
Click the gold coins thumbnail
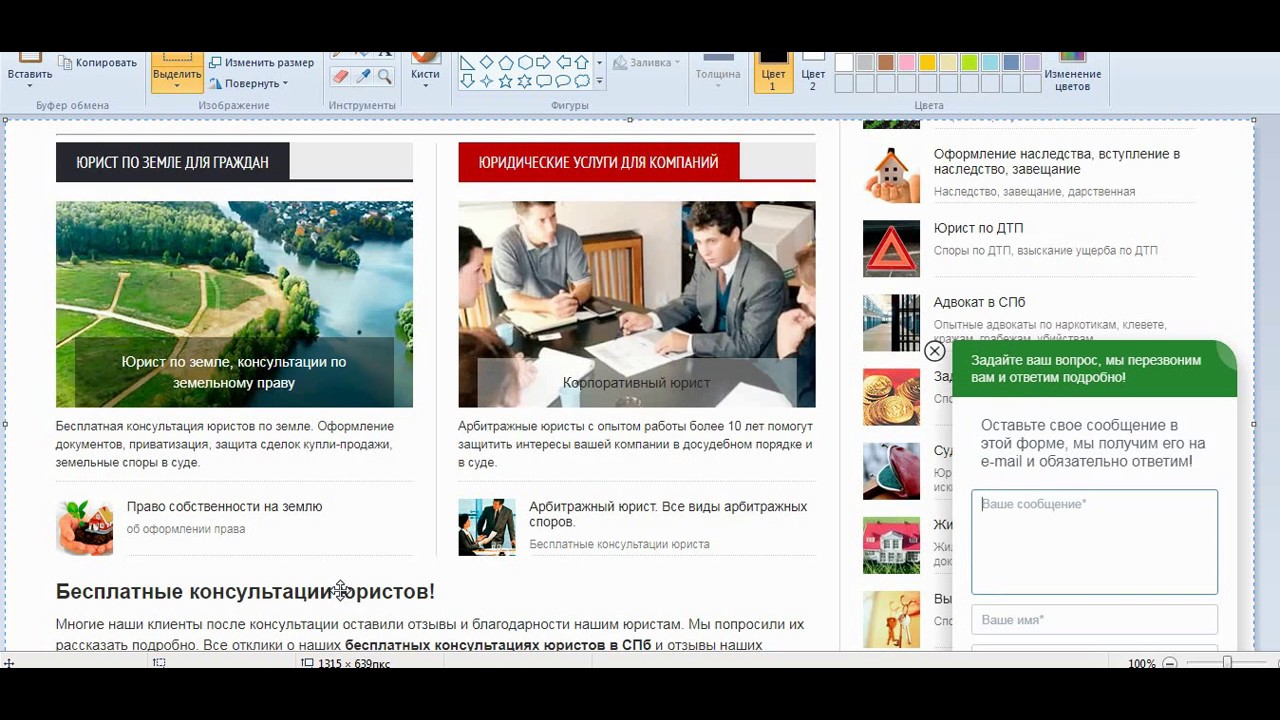[x=891, y=397]
